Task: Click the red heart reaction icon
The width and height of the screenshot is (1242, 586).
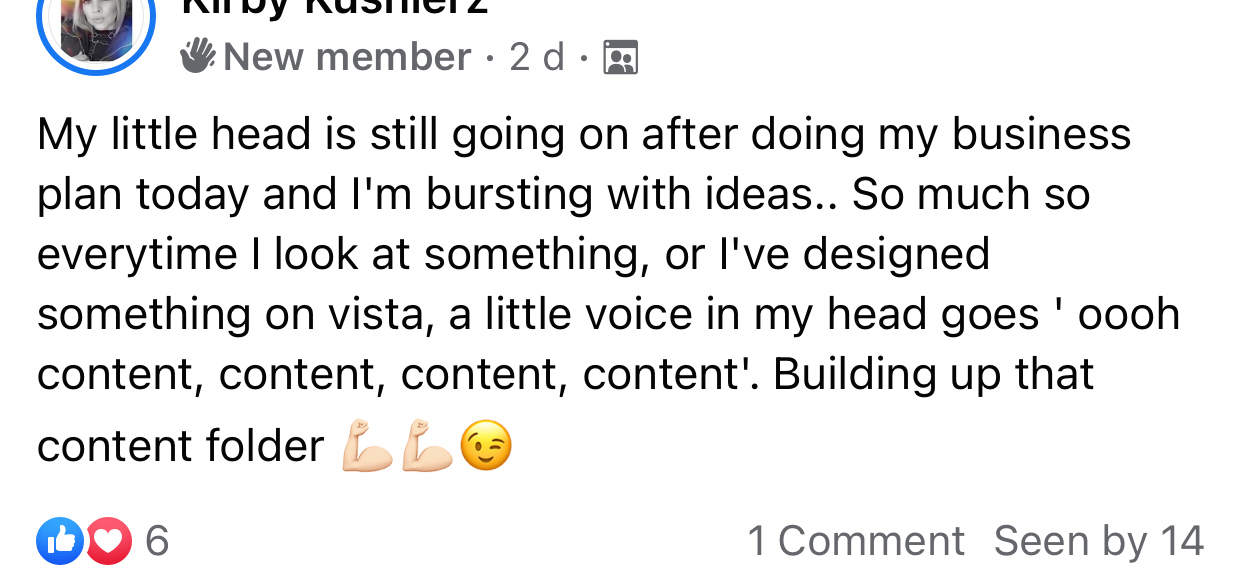Action: (x=108, y=541)
